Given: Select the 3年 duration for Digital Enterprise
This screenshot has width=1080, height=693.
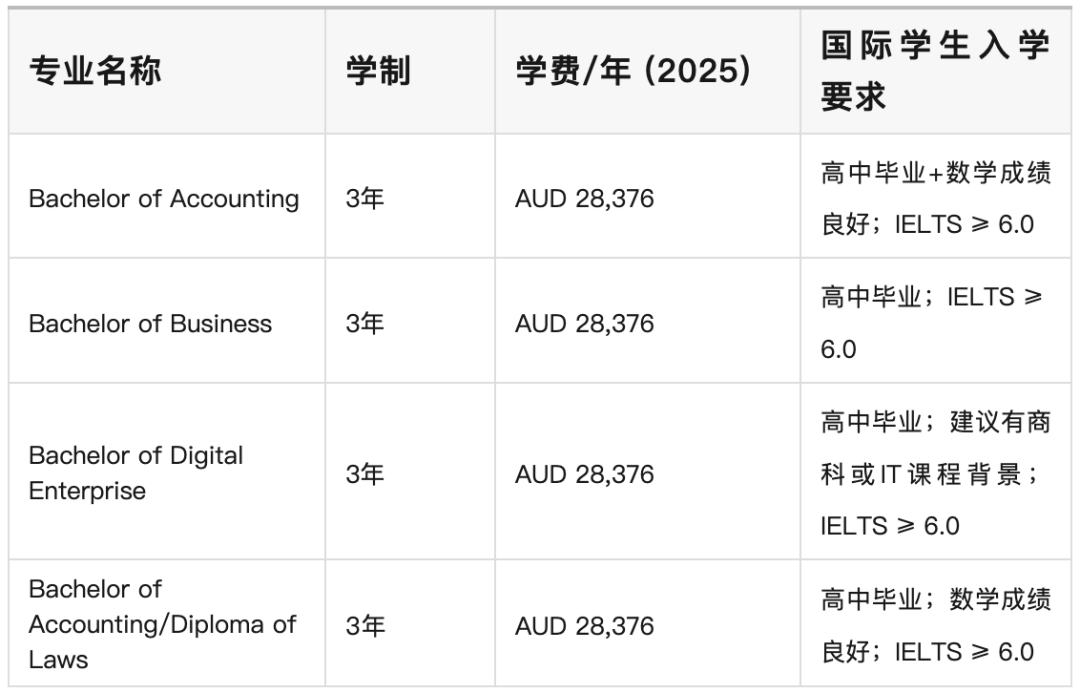Looking at the screenshot, I should tap(365, 473).
